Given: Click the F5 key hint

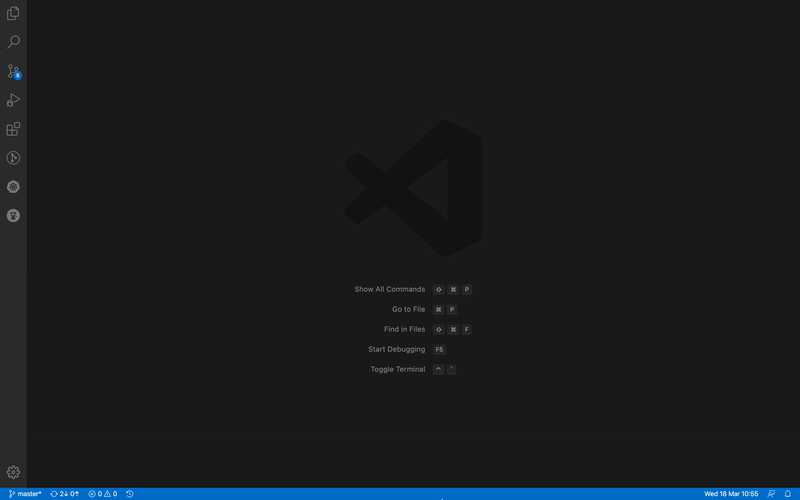Looking at the screenshot, I should (439, 349).
